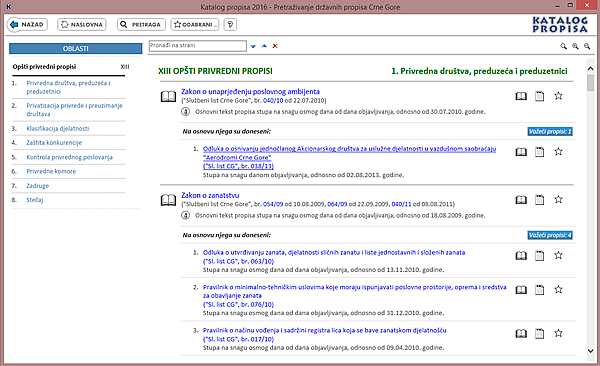Viewport: 600px width, 366px height.
Task: Open link 064/09 for Zakon o zanatstvu
Action: pos(337,204)
